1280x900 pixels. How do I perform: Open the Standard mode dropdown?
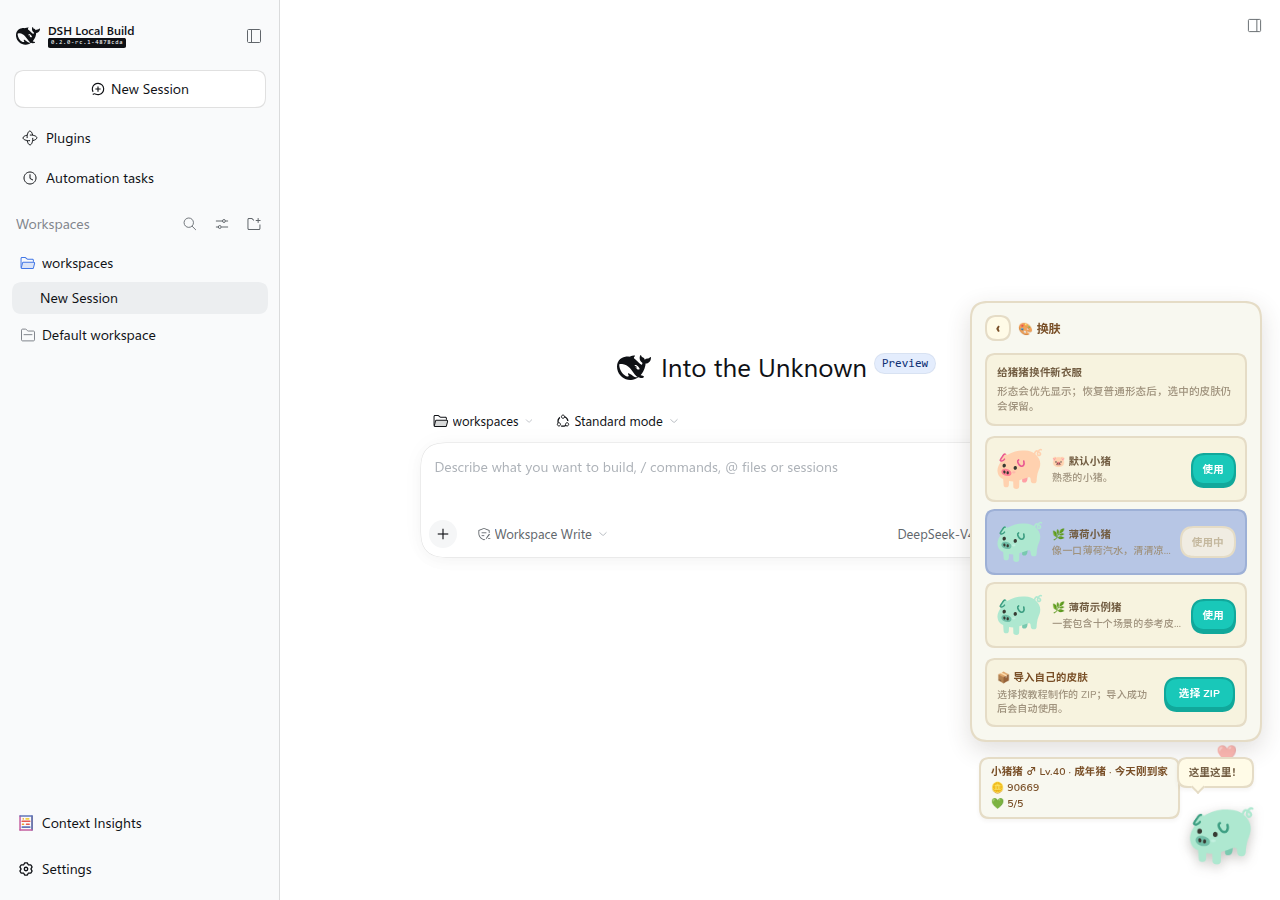point(617,421)
